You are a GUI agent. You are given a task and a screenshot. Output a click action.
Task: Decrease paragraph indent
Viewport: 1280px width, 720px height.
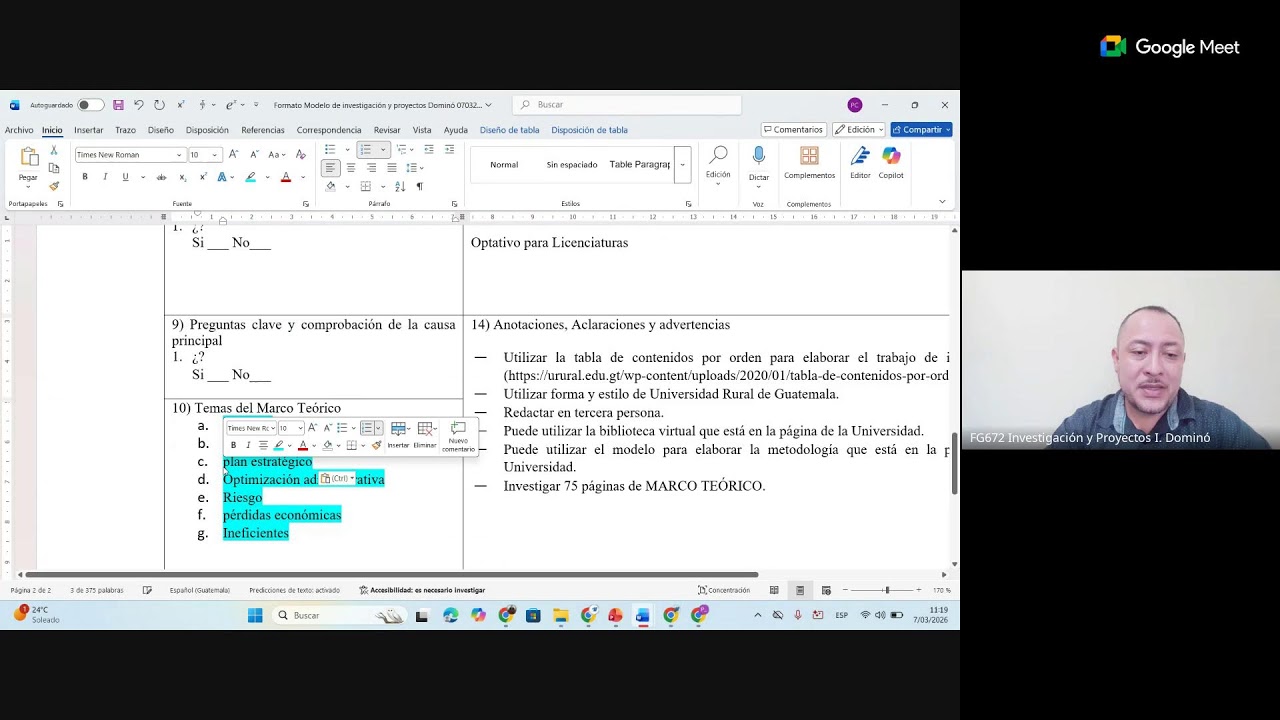point(429,149)
